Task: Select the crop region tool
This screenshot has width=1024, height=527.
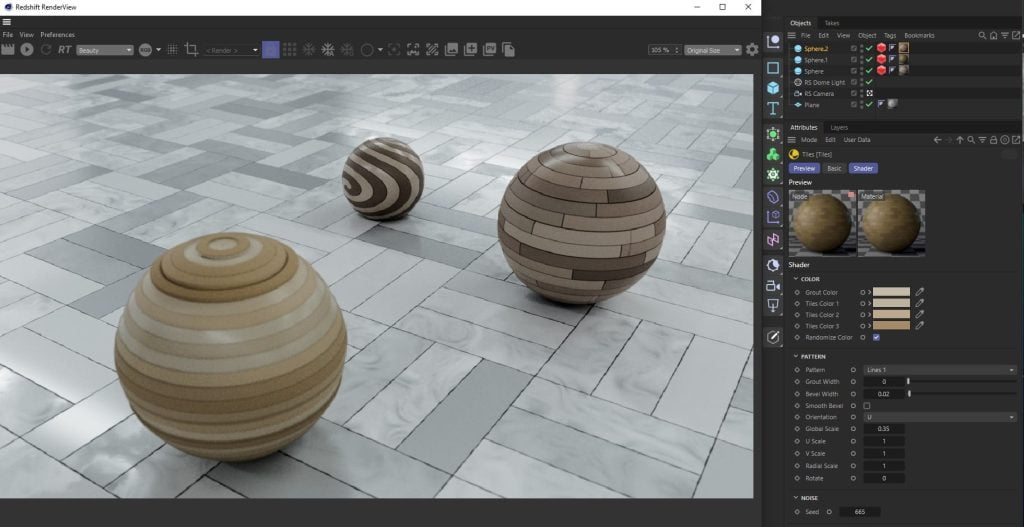Action: pos(191,49)
